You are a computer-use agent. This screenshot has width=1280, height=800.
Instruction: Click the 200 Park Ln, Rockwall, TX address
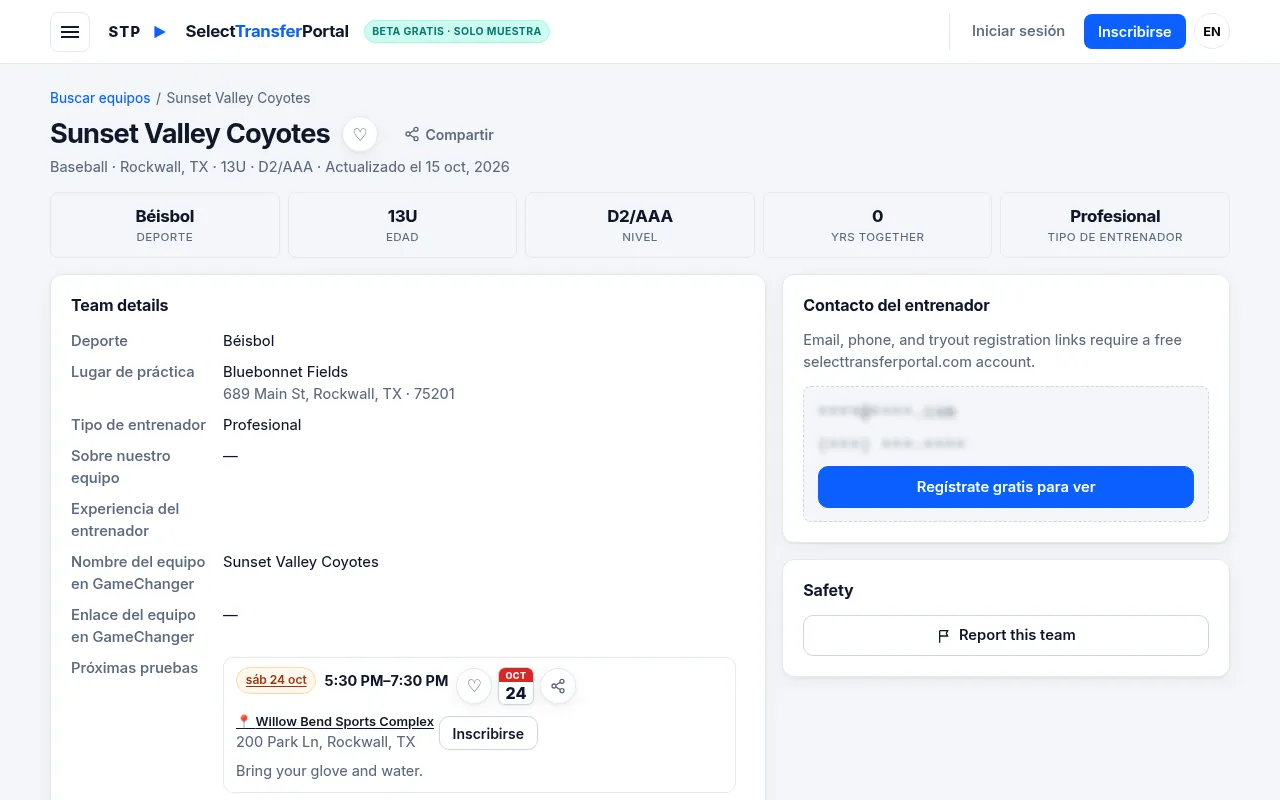tap(326, 742)
